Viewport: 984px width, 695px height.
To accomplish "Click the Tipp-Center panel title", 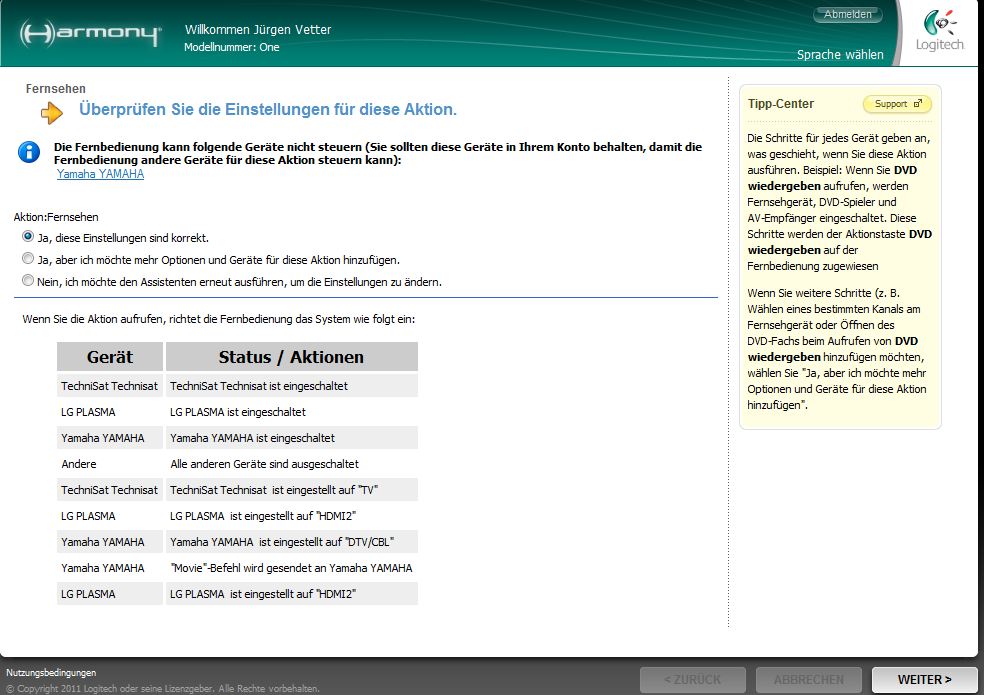I will click(x=781, y=104).
